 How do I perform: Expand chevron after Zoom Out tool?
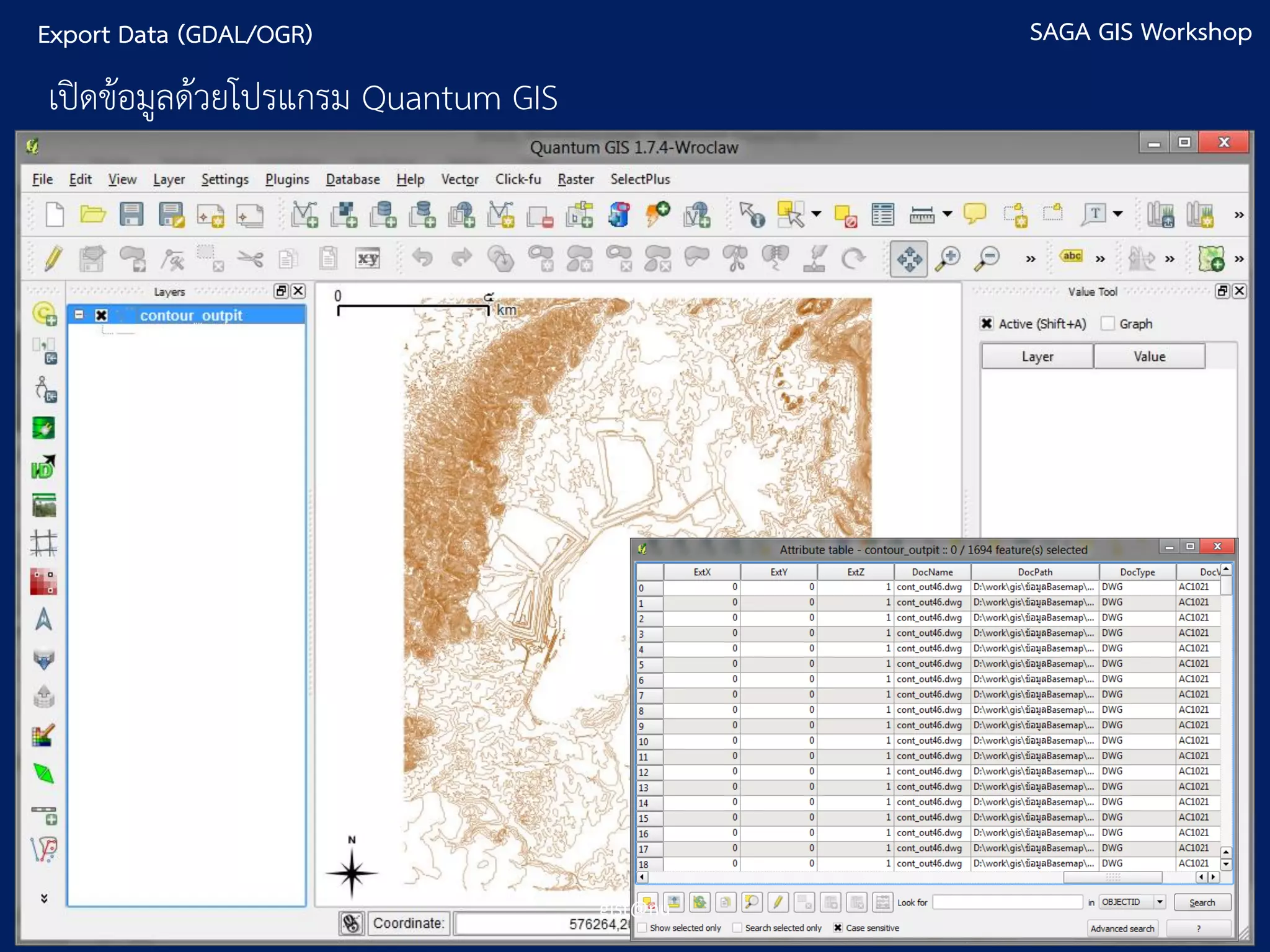tap(1031, 259)
